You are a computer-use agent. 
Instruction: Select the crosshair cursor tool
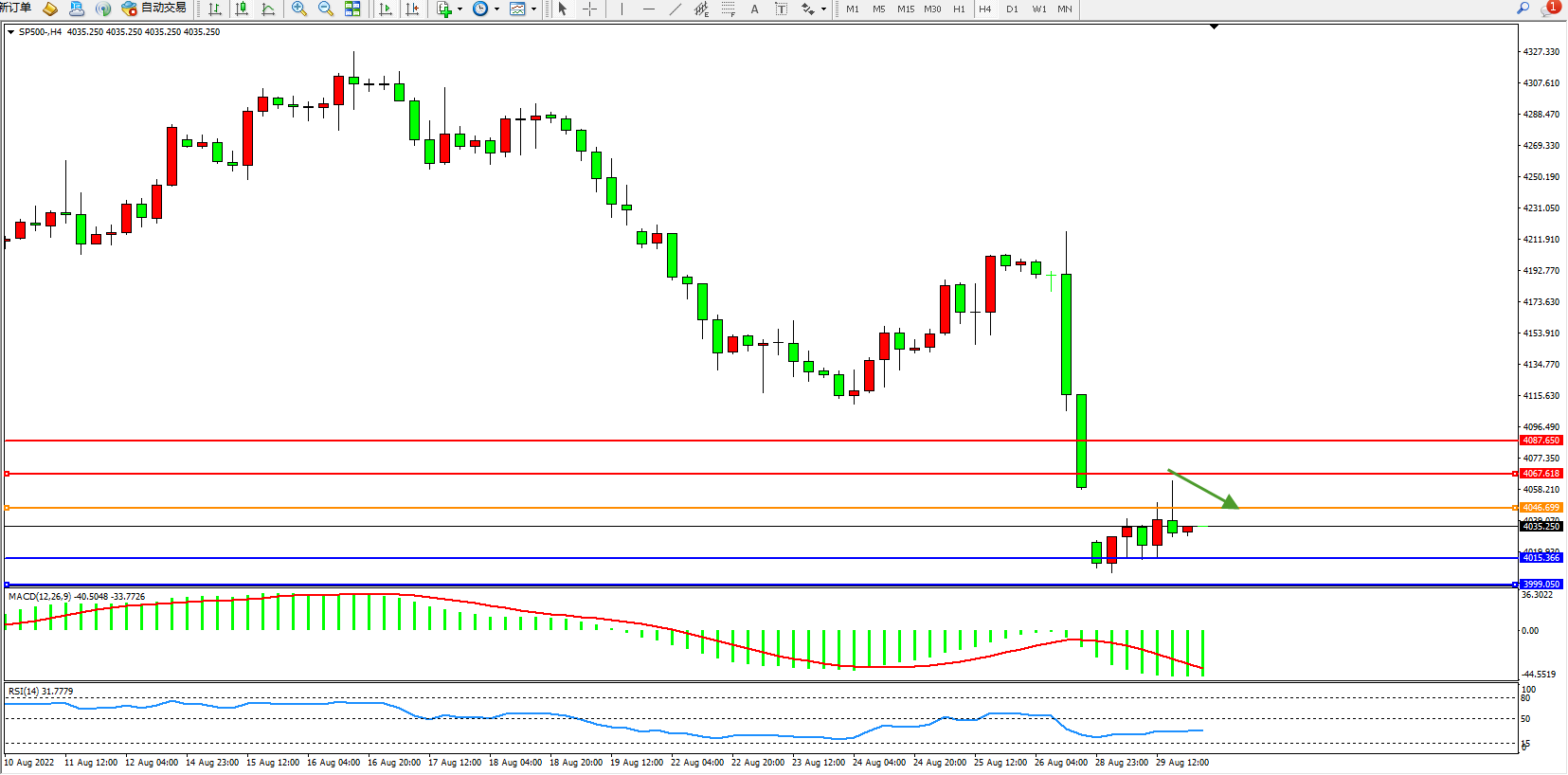(589, 9)
